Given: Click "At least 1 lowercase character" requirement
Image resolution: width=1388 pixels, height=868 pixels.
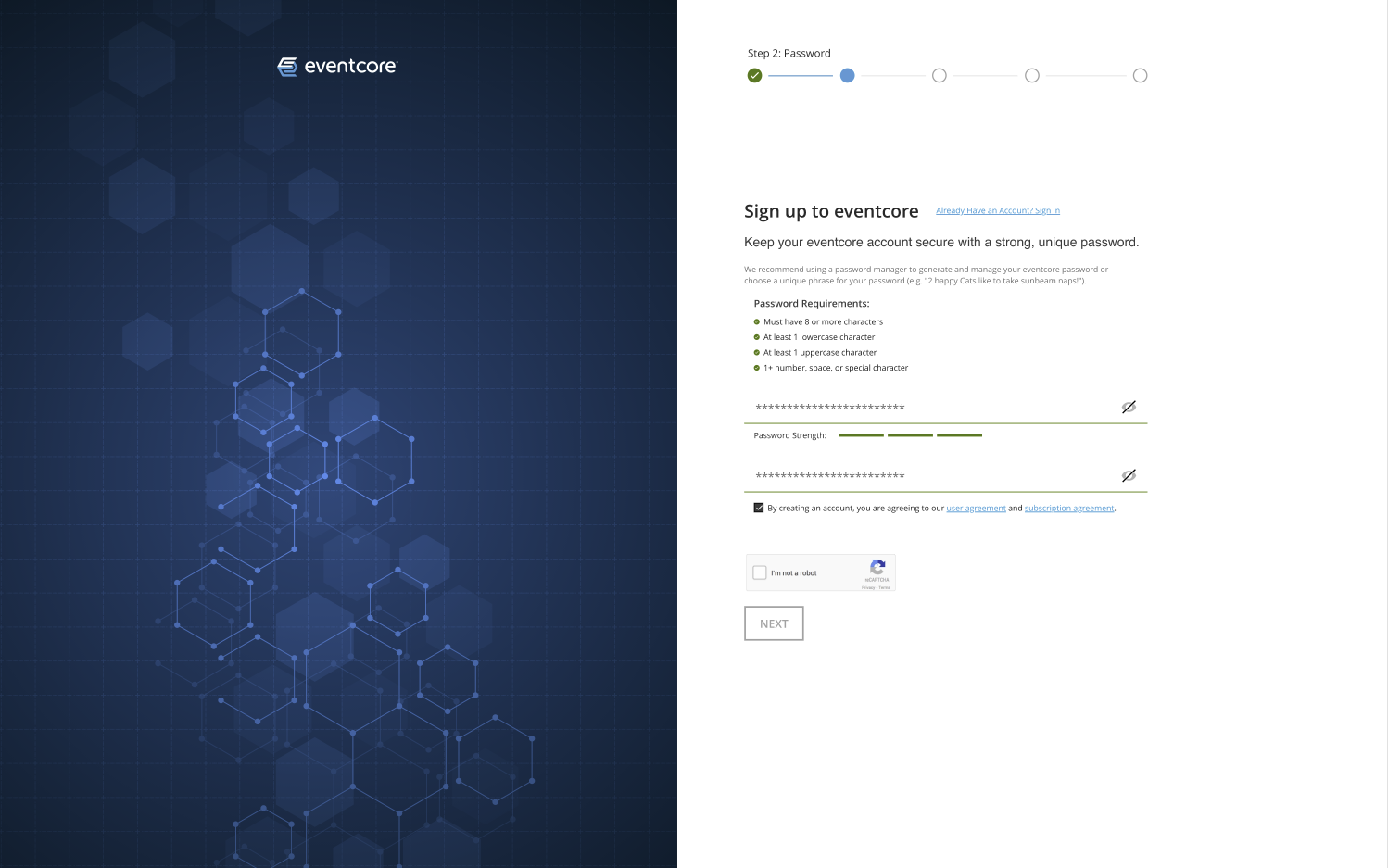Looking at the screenshot, I should click(x=819, y=337).
